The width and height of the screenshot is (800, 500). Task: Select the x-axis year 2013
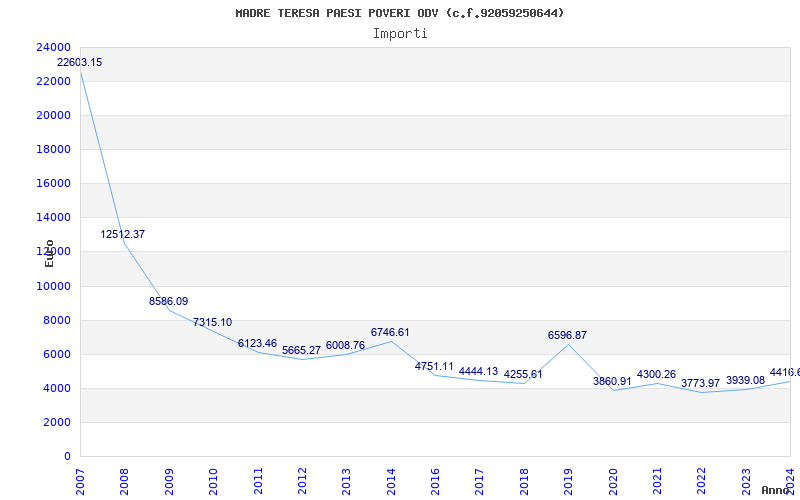point(346,481)
